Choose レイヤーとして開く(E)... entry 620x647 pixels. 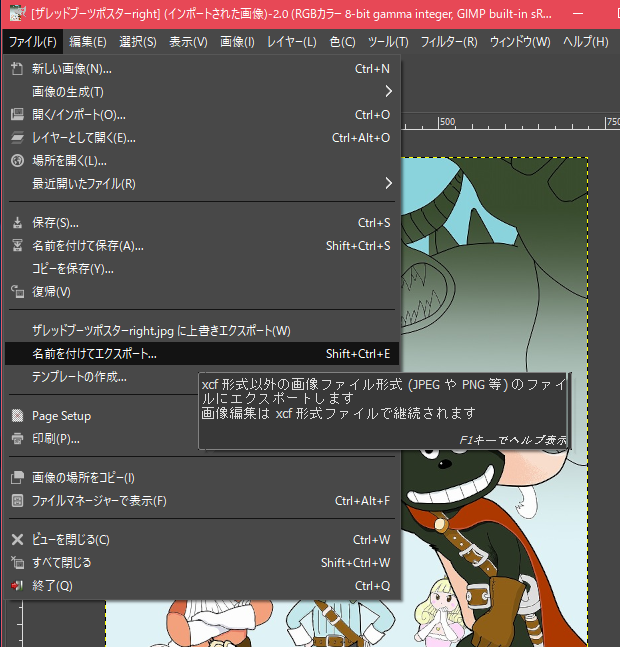pos(202,137)
